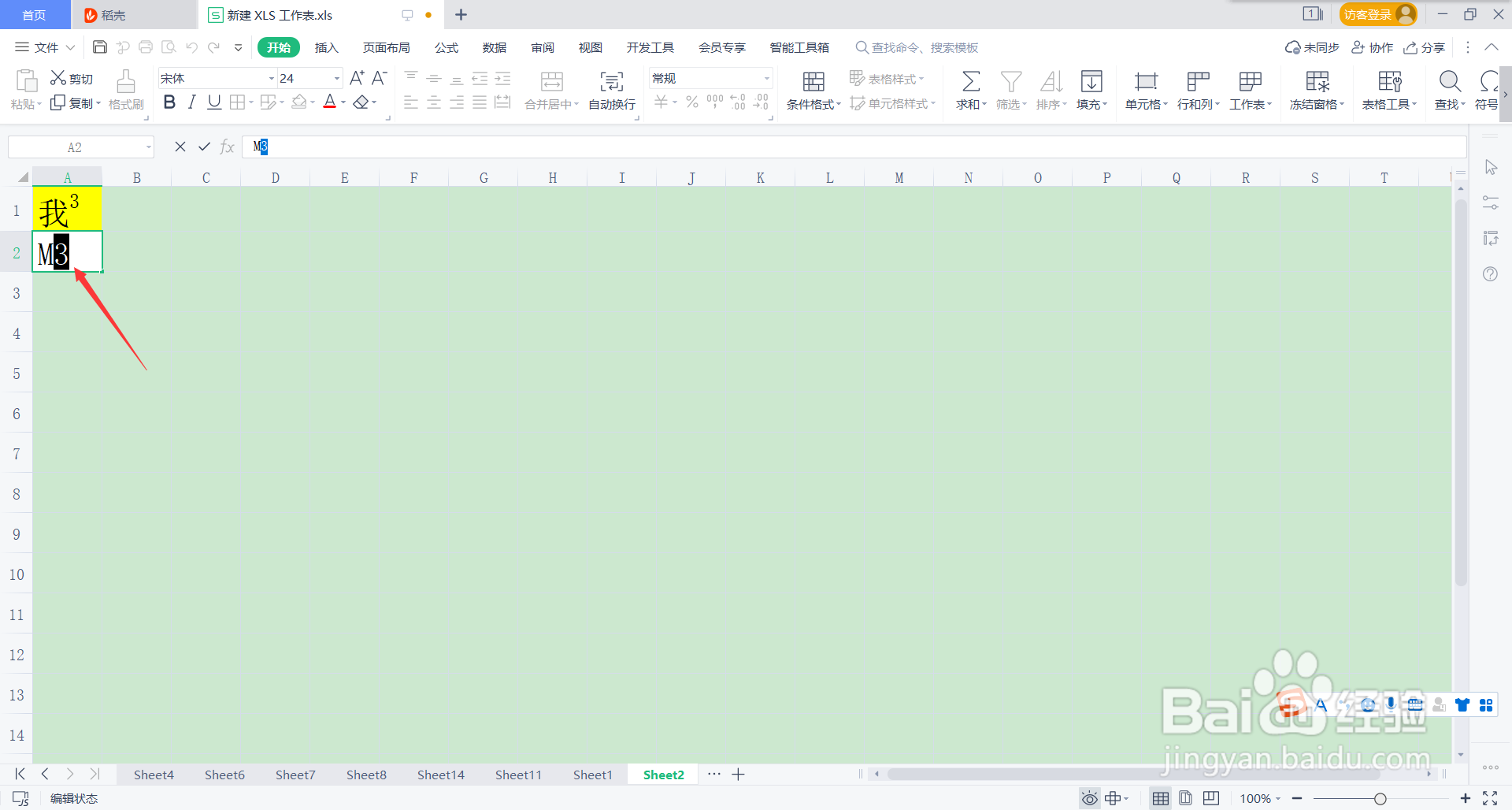The image size is (1512, 810).
Task: Open the cell borders dropdown arrow
Action: (x=251, y=102)
